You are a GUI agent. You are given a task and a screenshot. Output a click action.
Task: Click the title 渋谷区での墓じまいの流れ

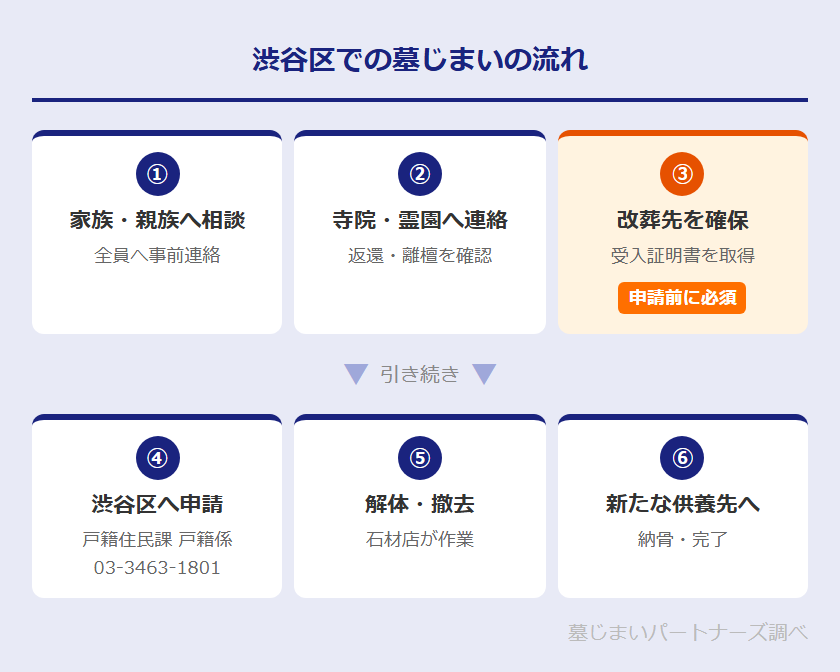click(420, 60)
